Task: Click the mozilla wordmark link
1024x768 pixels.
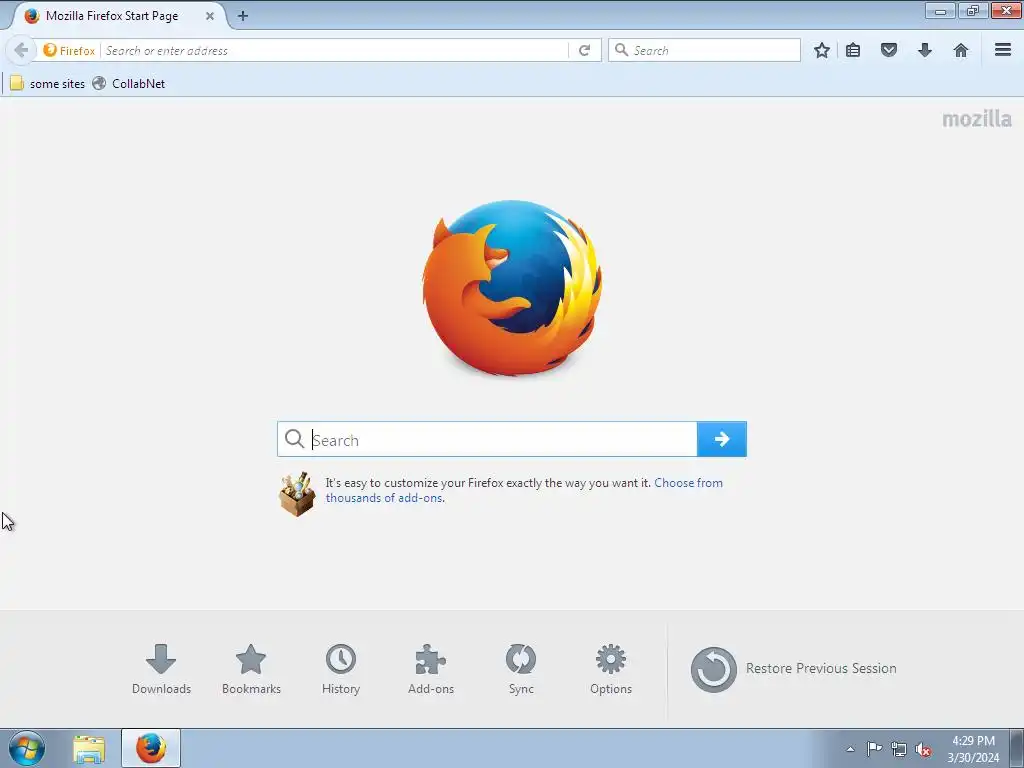Action: 977,119
